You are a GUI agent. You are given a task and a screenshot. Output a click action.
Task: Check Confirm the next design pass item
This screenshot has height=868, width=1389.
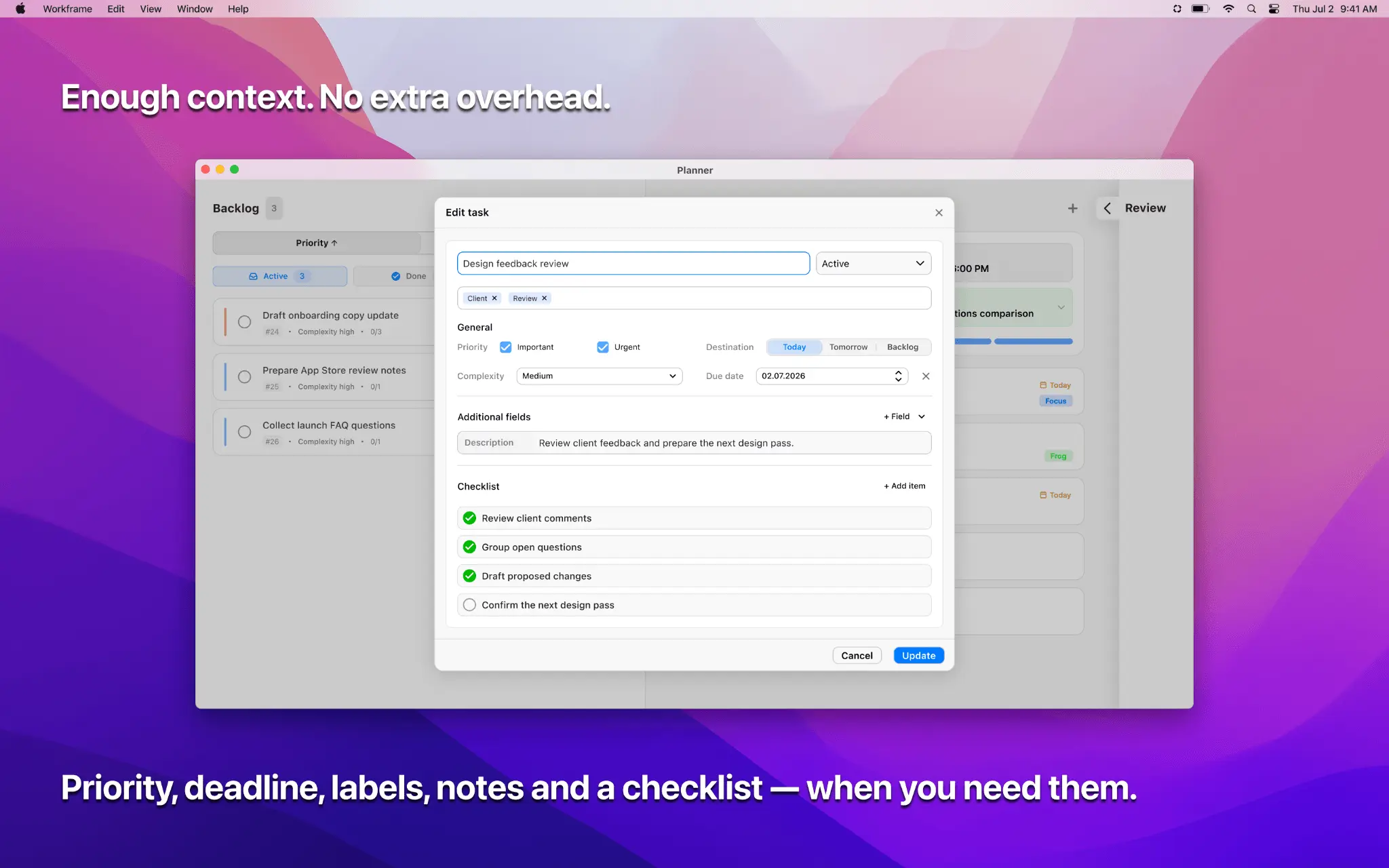click(x=469, y=605)
